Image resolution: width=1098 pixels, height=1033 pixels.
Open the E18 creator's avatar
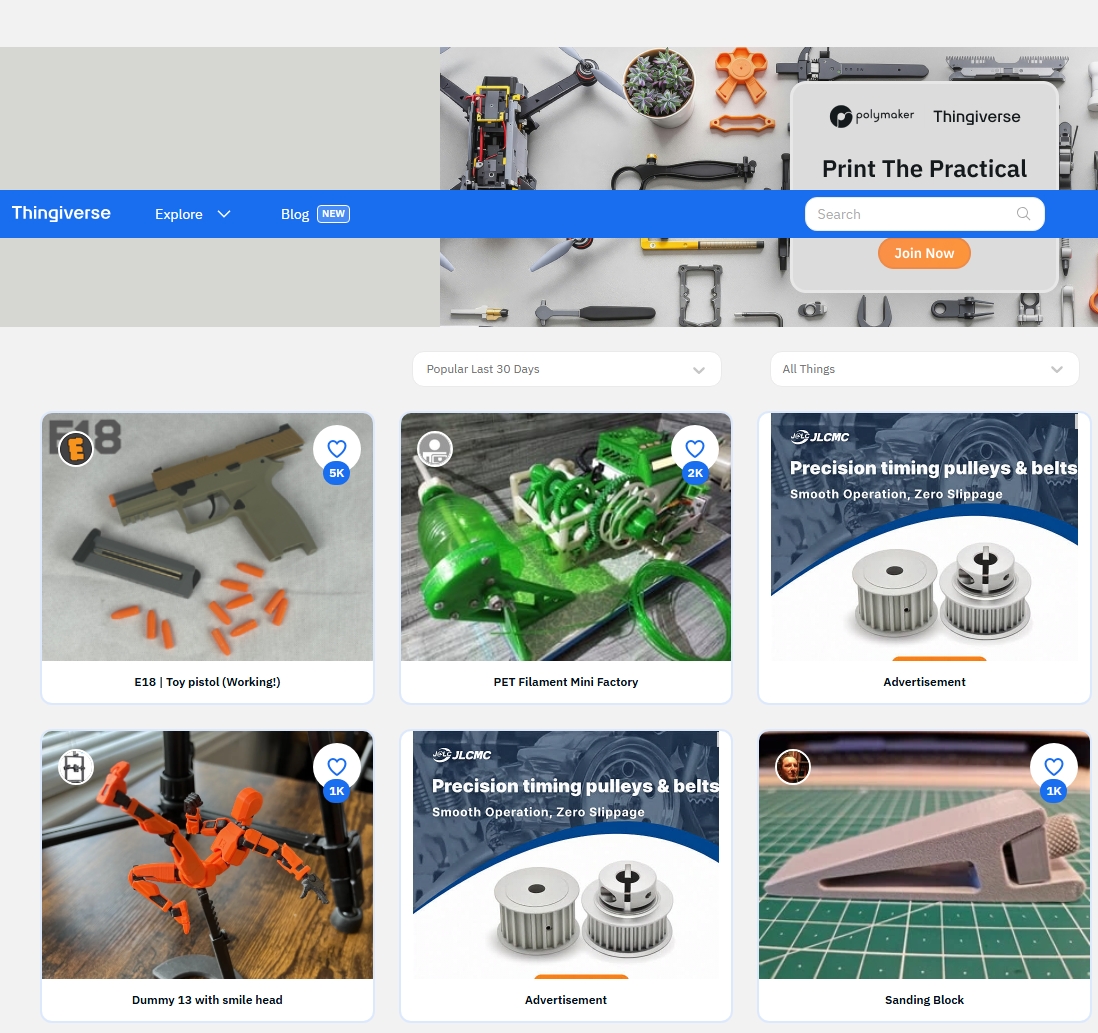(76, 449)
